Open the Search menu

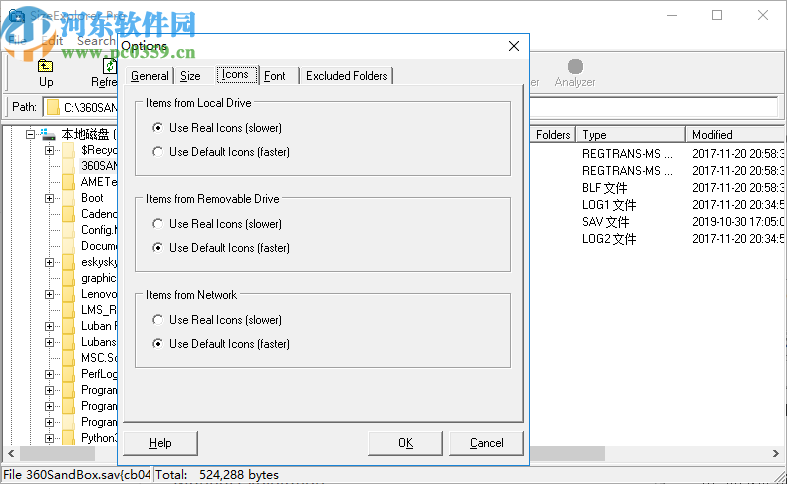96,41
